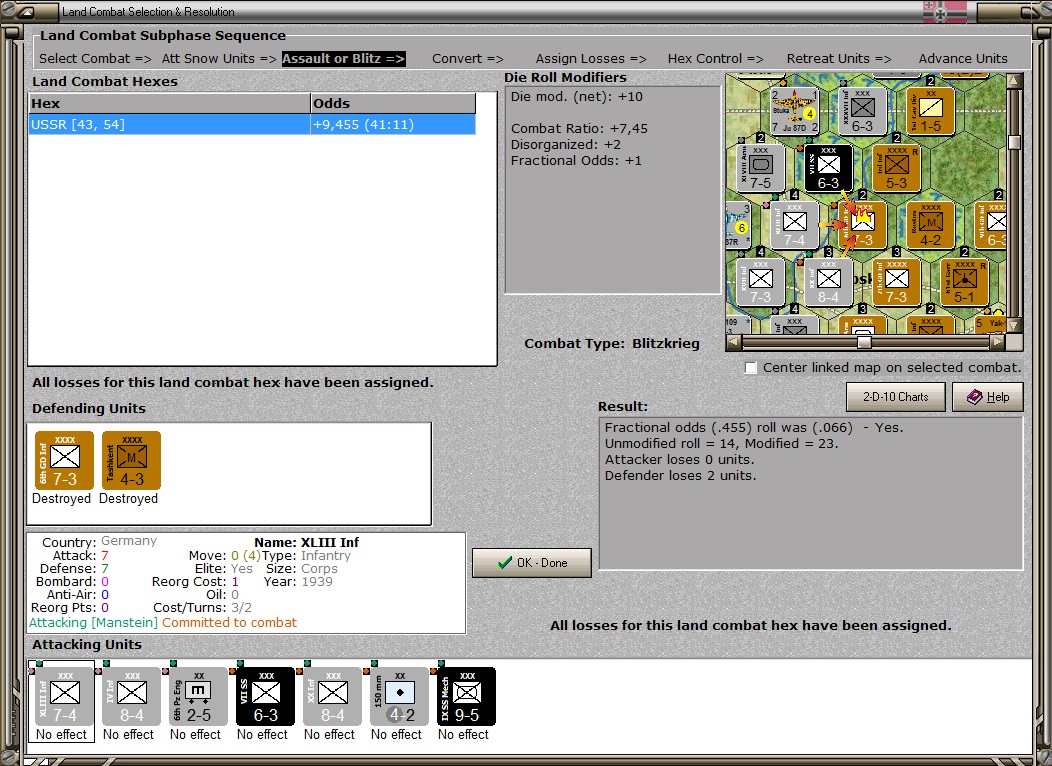Click Unmodified roll = 14 result line
This screenshot has width=1052, height=766.
point(721,443)
